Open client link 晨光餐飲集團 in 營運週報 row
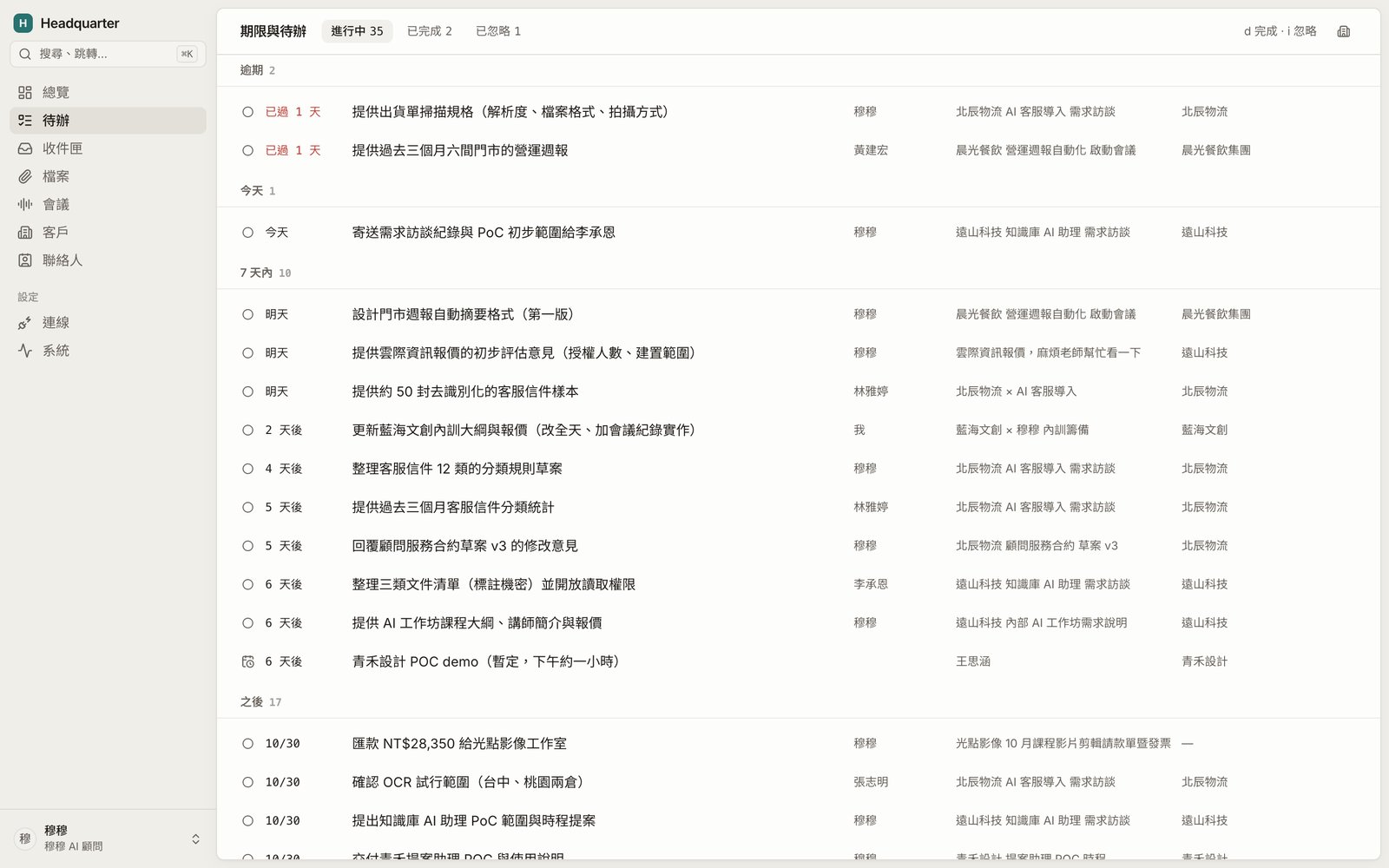 pyautogui.click(x=1215, y=150)
